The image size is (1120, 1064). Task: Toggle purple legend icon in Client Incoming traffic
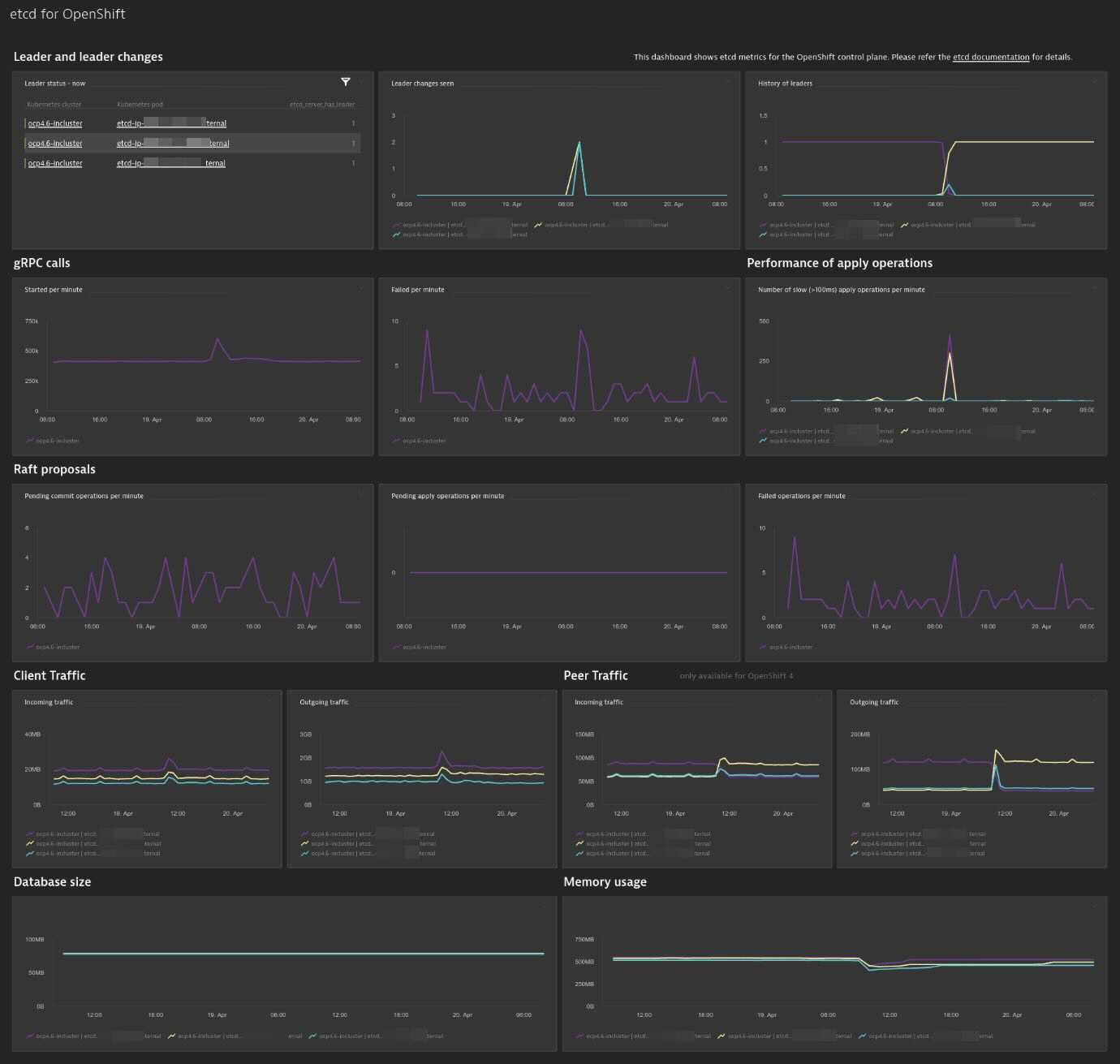click(x=30, y=834)
